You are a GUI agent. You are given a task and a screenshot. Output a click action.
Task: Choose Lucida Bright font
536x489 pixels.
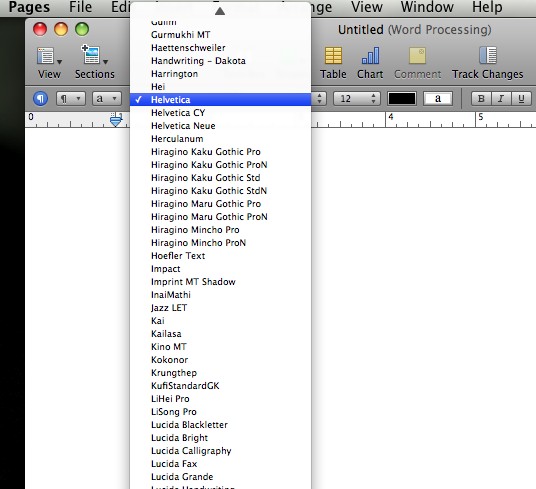[220, 438]
